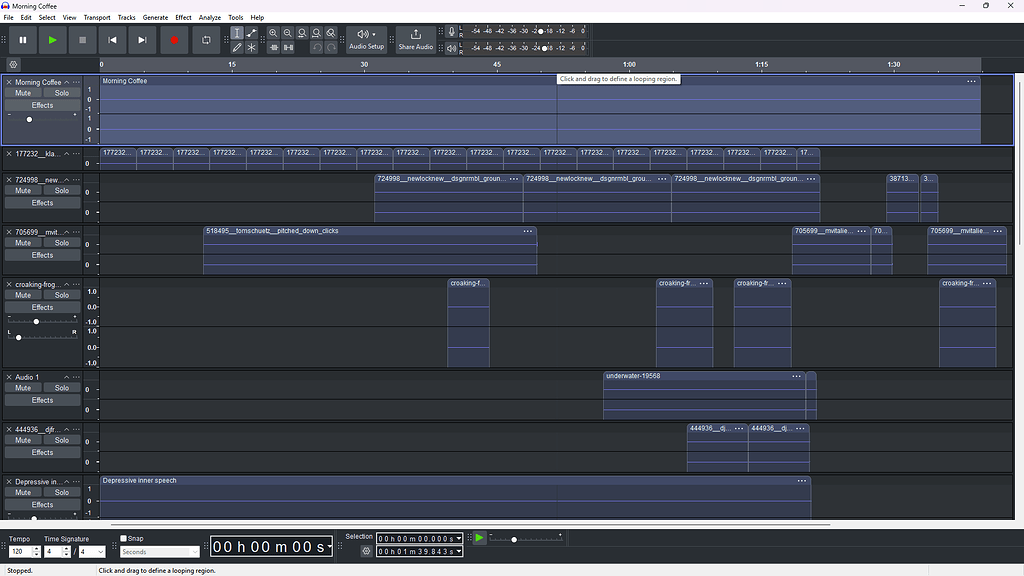Open the Transport menu
Image resolution: width=1024 pixels, height=576 pixels.
click(96, 17)
